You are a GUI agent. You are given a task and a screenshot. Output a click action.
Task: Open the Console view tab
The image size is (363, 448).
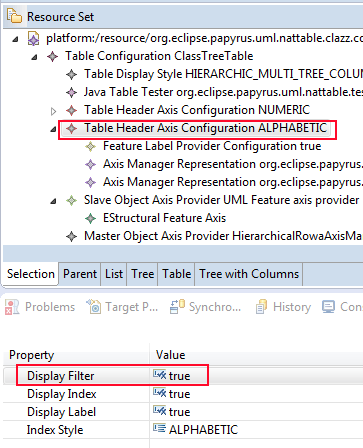pos(342,307)
